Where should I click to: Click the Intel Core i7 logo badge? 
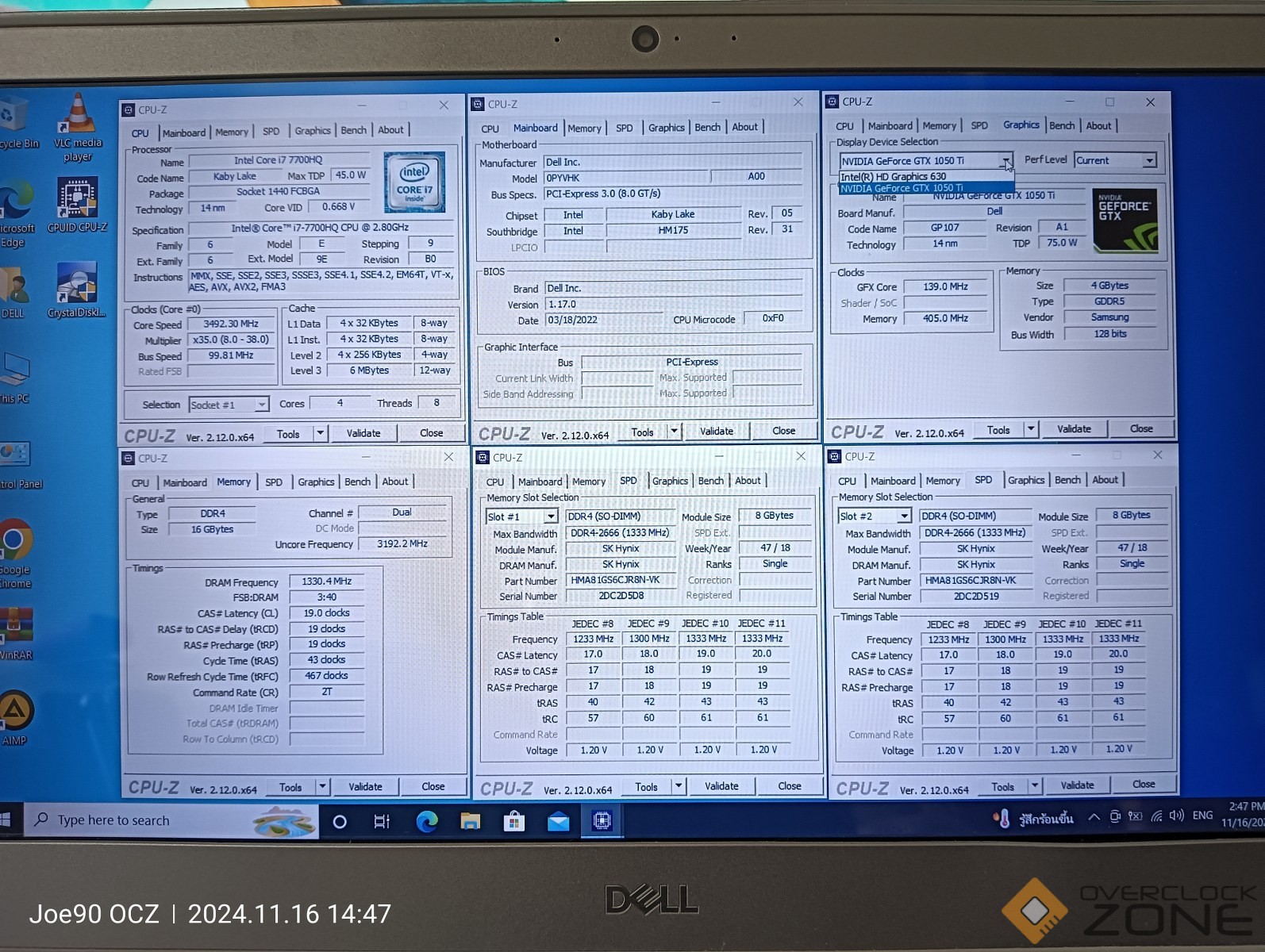tap(414, 182)
